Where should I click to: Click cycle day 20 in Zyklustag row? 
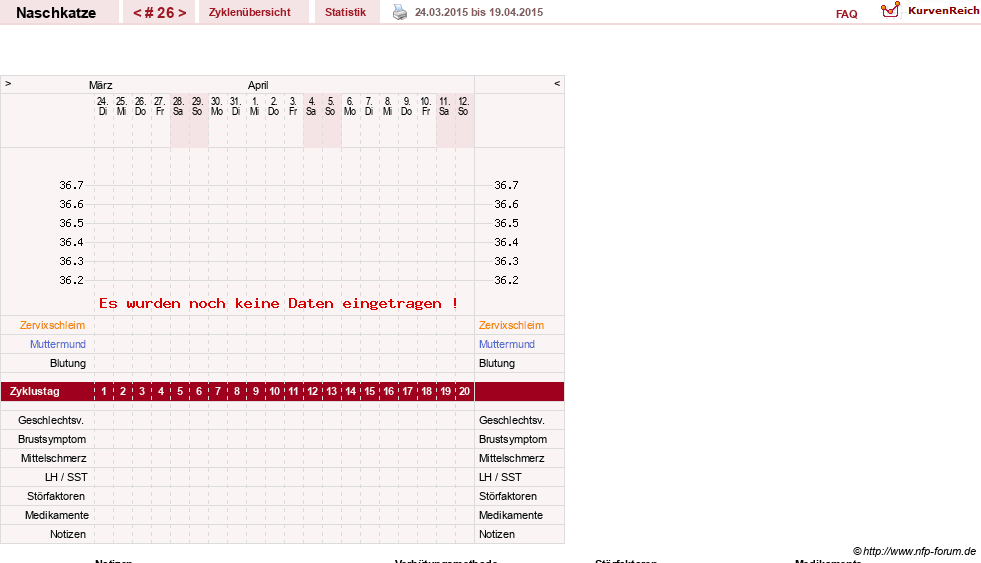(464, 392)
